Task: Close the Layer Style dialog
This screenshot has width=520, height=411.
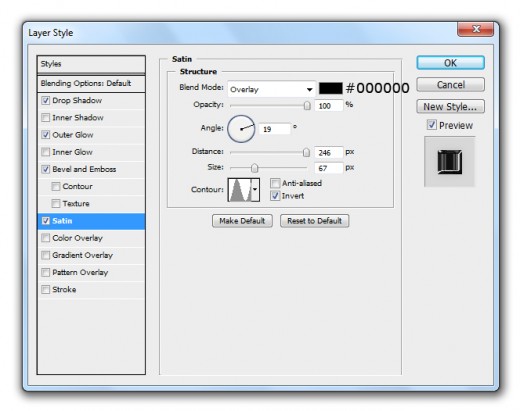Action: coord(476,29)
